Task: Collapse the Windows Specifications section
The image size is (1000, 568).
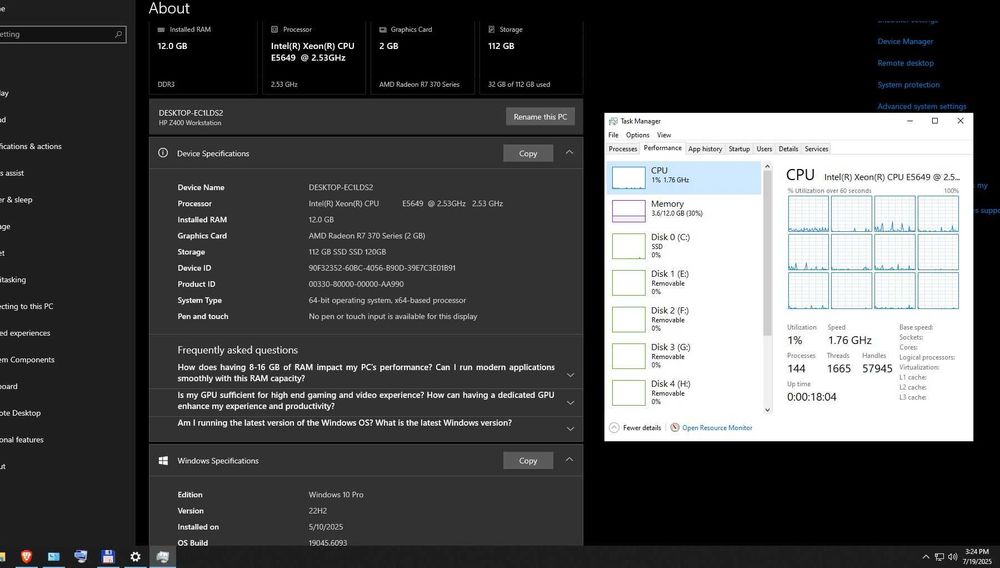Action: click(x=570, y=460)
